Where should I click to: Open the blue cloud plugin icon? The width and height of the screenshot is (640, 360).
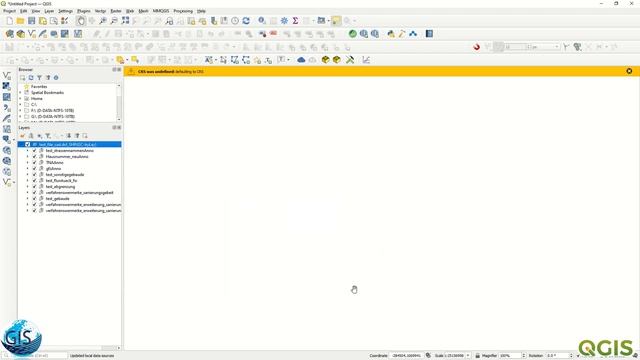point(301,60)
